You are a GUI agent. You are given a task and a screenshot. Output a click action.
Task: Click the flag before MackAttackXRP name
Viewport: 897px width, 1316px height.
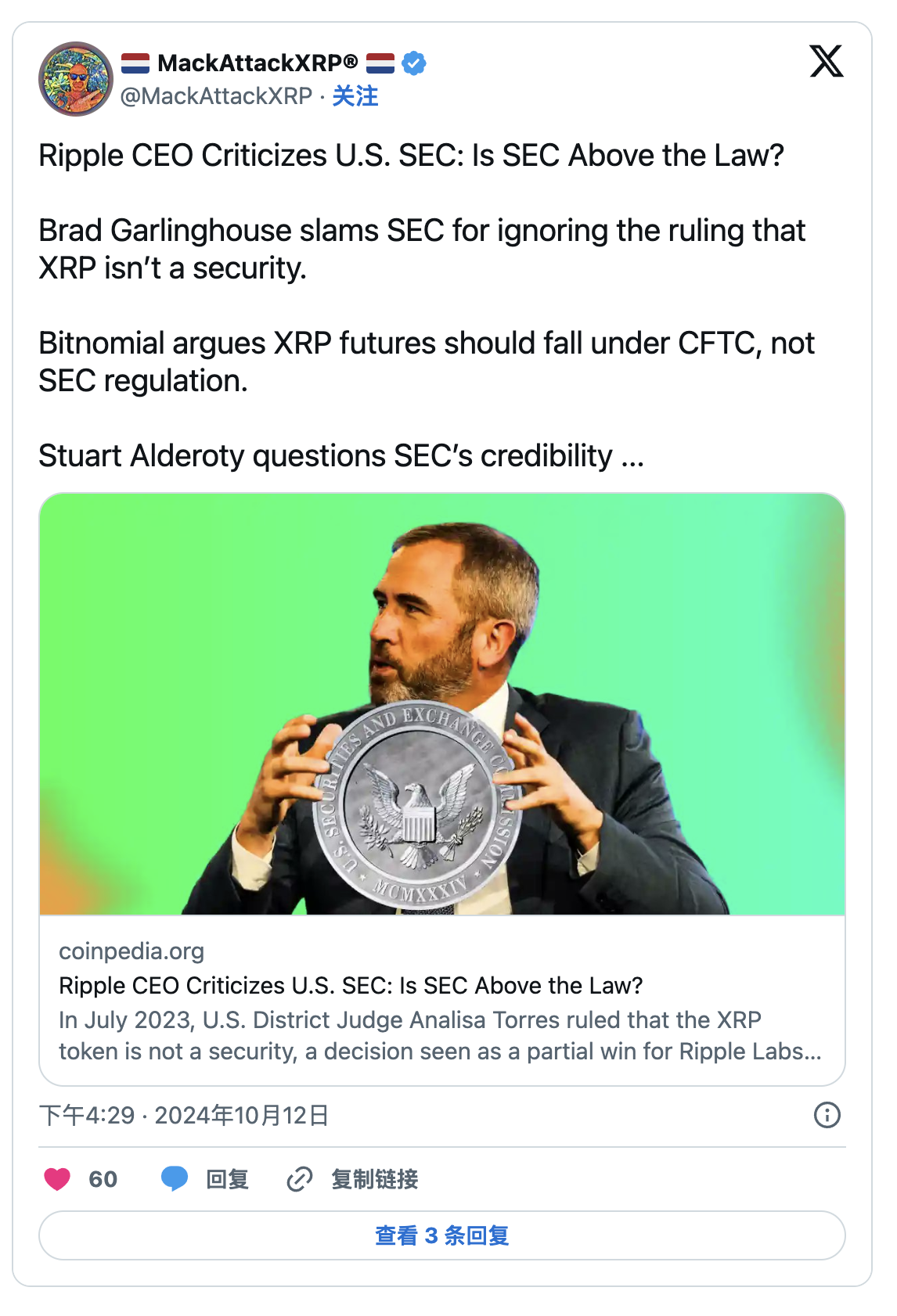135,63
